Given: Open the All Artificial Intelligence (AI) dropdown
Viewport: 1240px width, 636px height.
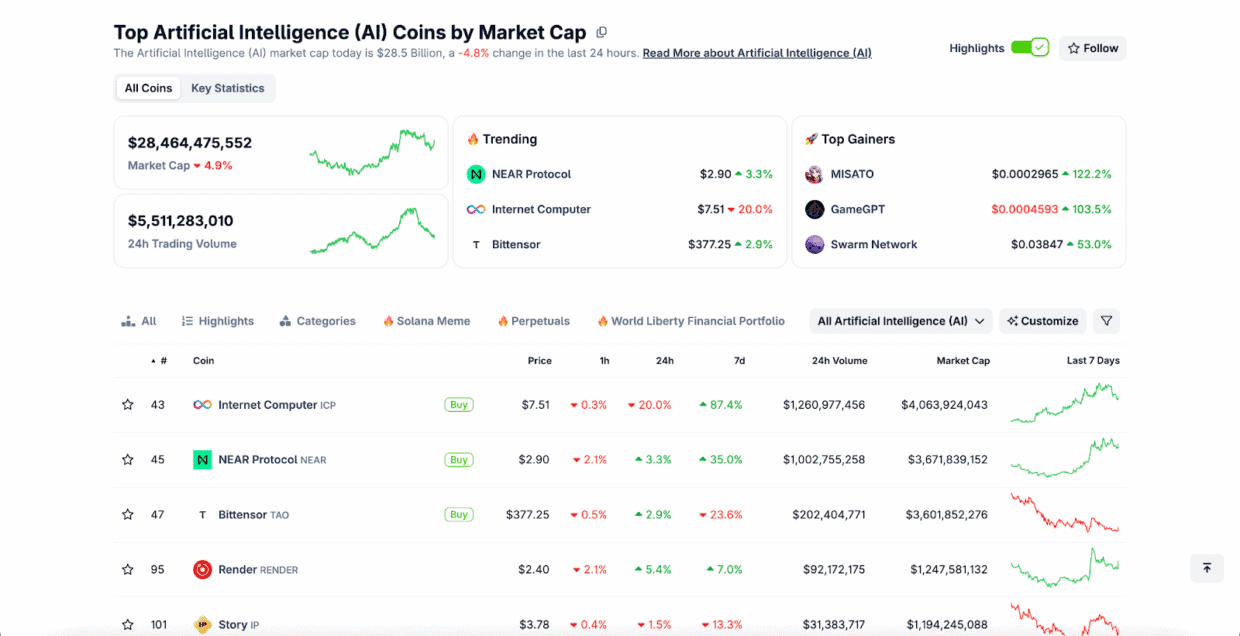Looking at the screenshot, I should [900, 321].
